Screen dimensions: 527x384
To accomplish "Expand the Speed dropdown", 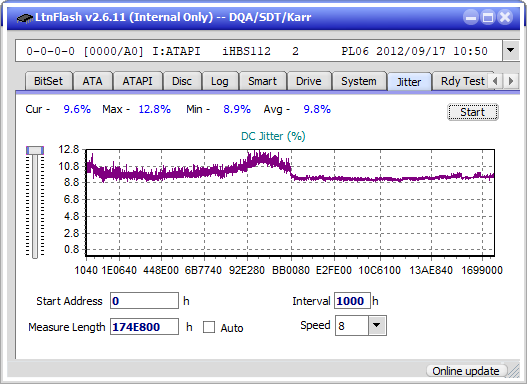I will (x=377, y=326).
